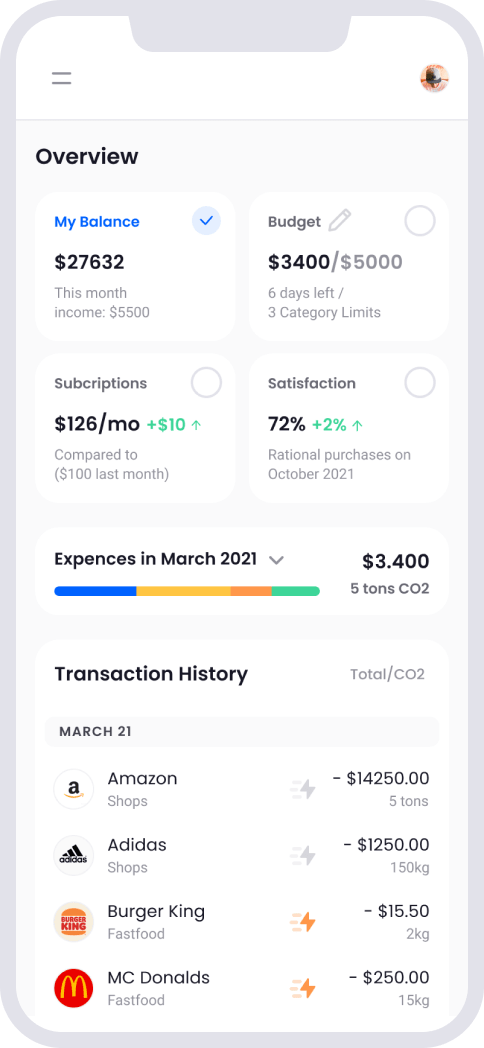
Task: Expand the Expences in March 2021 dropdown
Action: 276,560
